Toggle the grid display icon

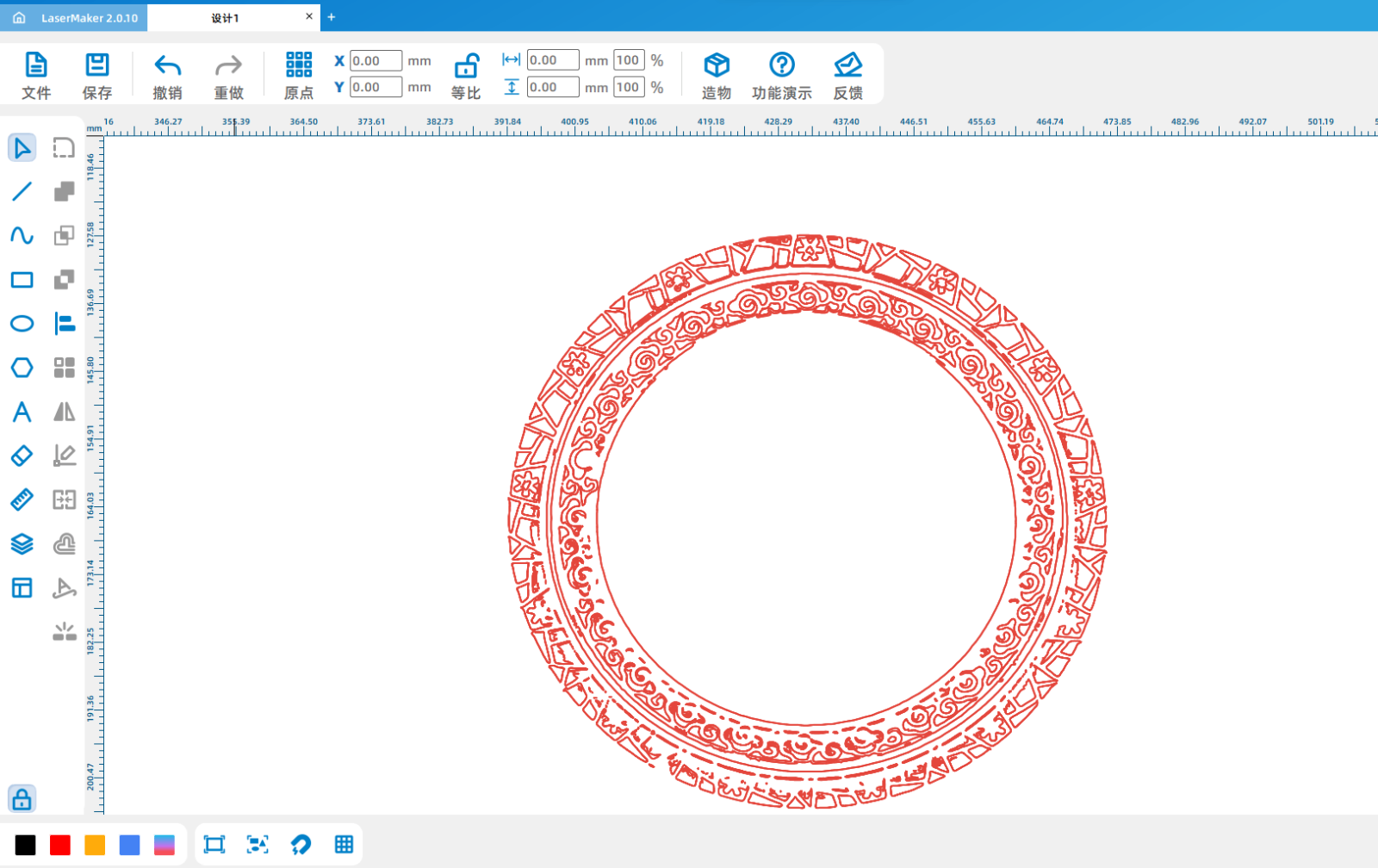[344, 845]
